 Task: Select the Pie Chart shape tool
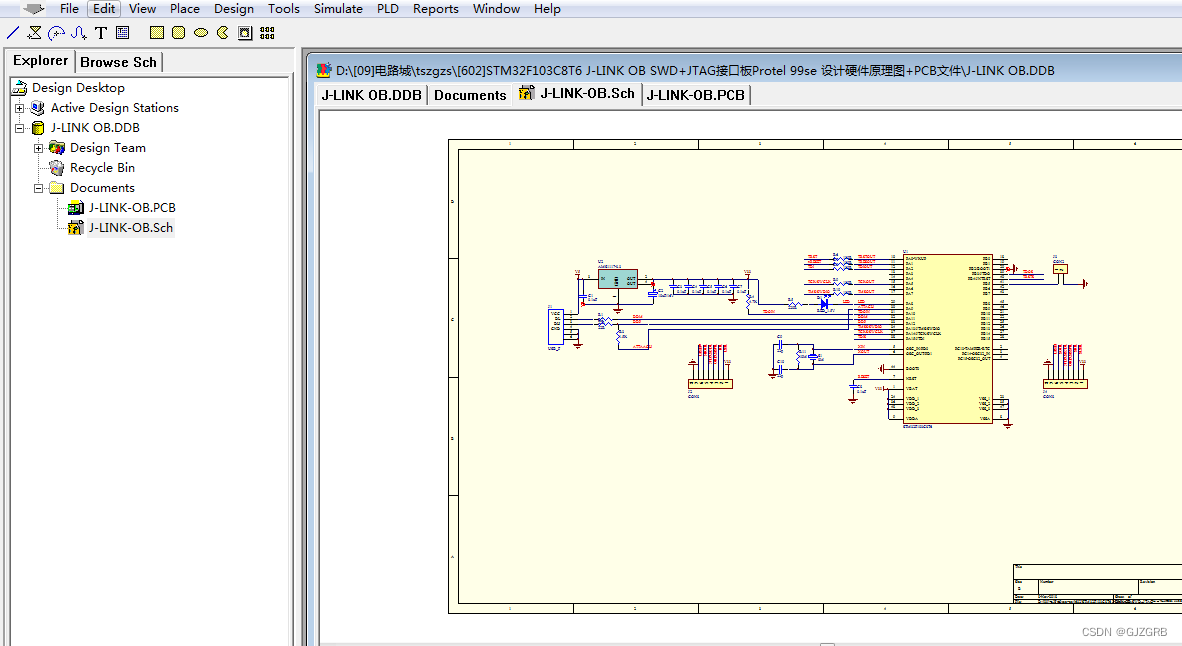(x=223, y=32)
